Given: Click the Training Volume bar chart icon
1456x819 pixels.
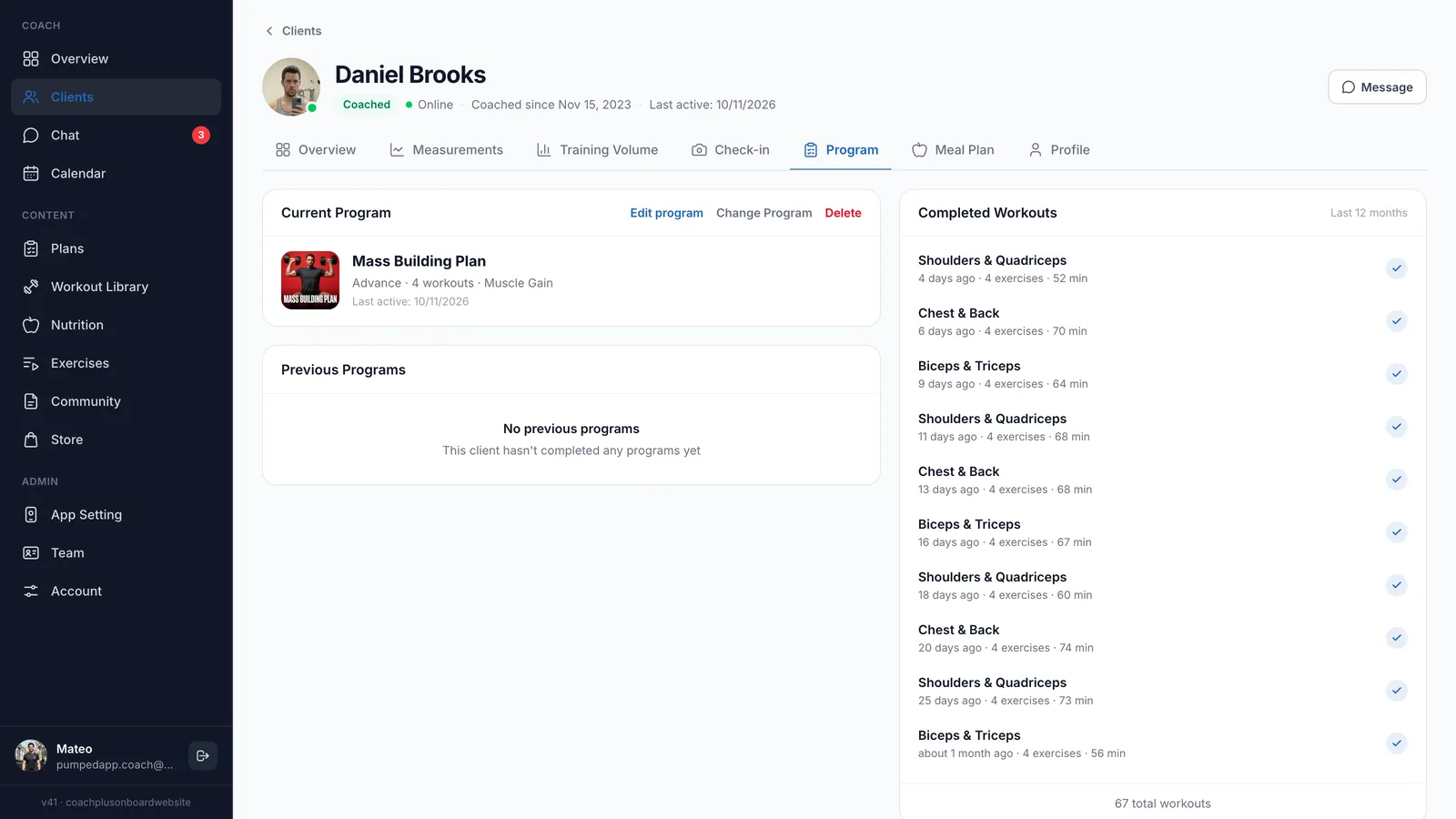Looking at the screenshot, I should click(x=543, y=150).
